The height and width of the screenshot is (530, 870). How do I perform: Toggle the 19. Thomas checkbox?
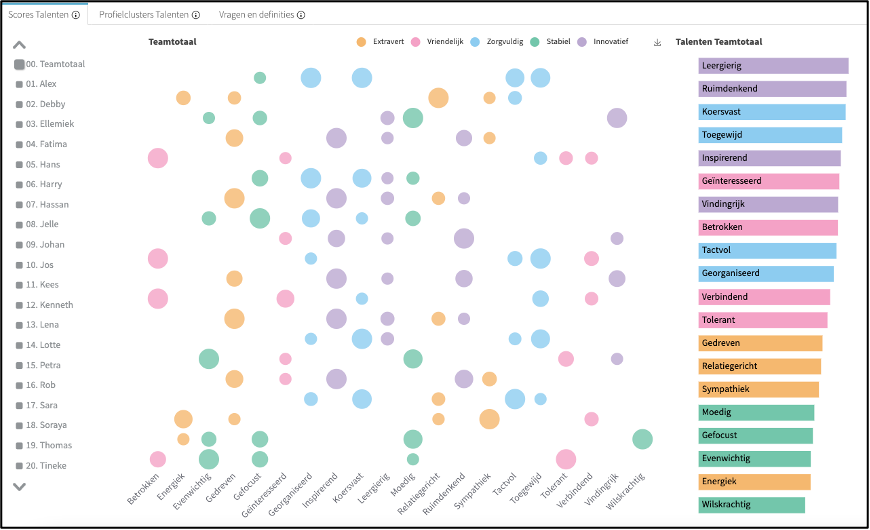(19, 446)
